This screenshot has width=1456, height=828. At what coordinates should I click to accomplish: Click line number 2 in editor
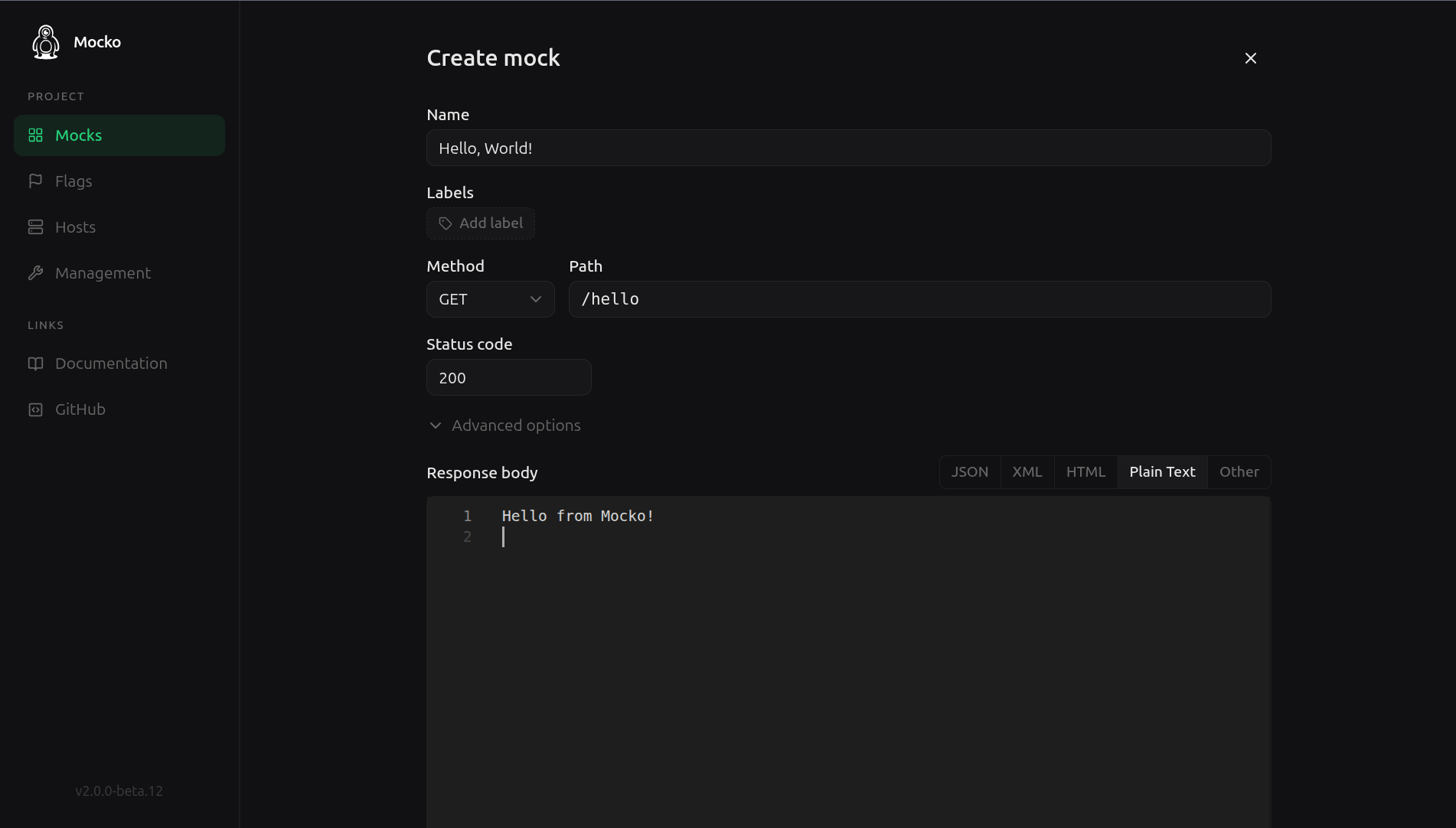(468, 537)
